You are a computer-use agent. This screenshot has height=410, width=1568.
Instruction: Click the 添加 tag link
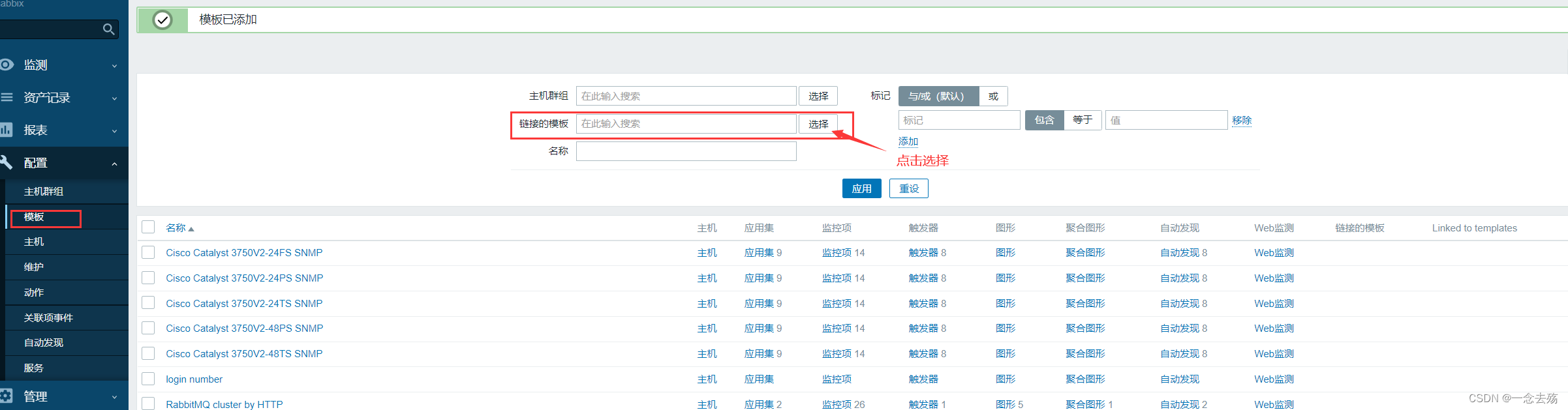908,141
